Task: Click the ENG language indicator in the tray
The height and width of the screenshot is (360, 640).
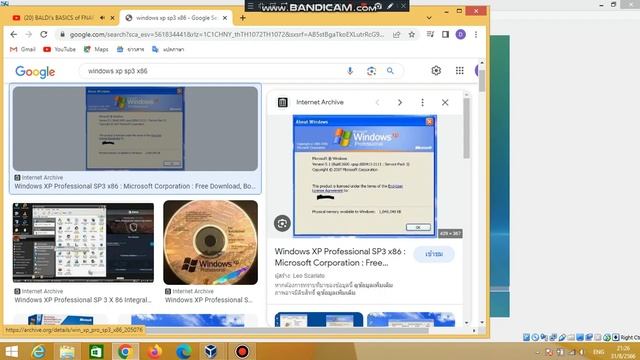Action: 598,352
